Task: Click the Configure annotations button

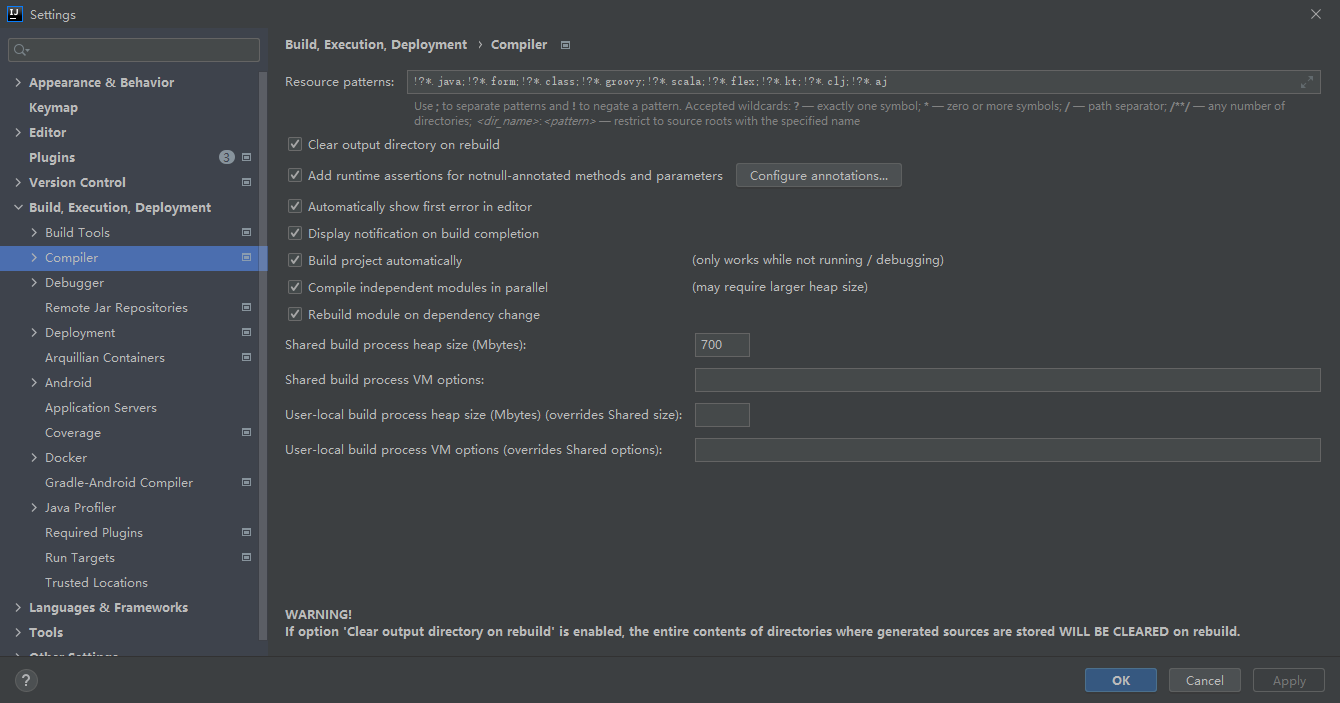Action: tap(818, 176)
